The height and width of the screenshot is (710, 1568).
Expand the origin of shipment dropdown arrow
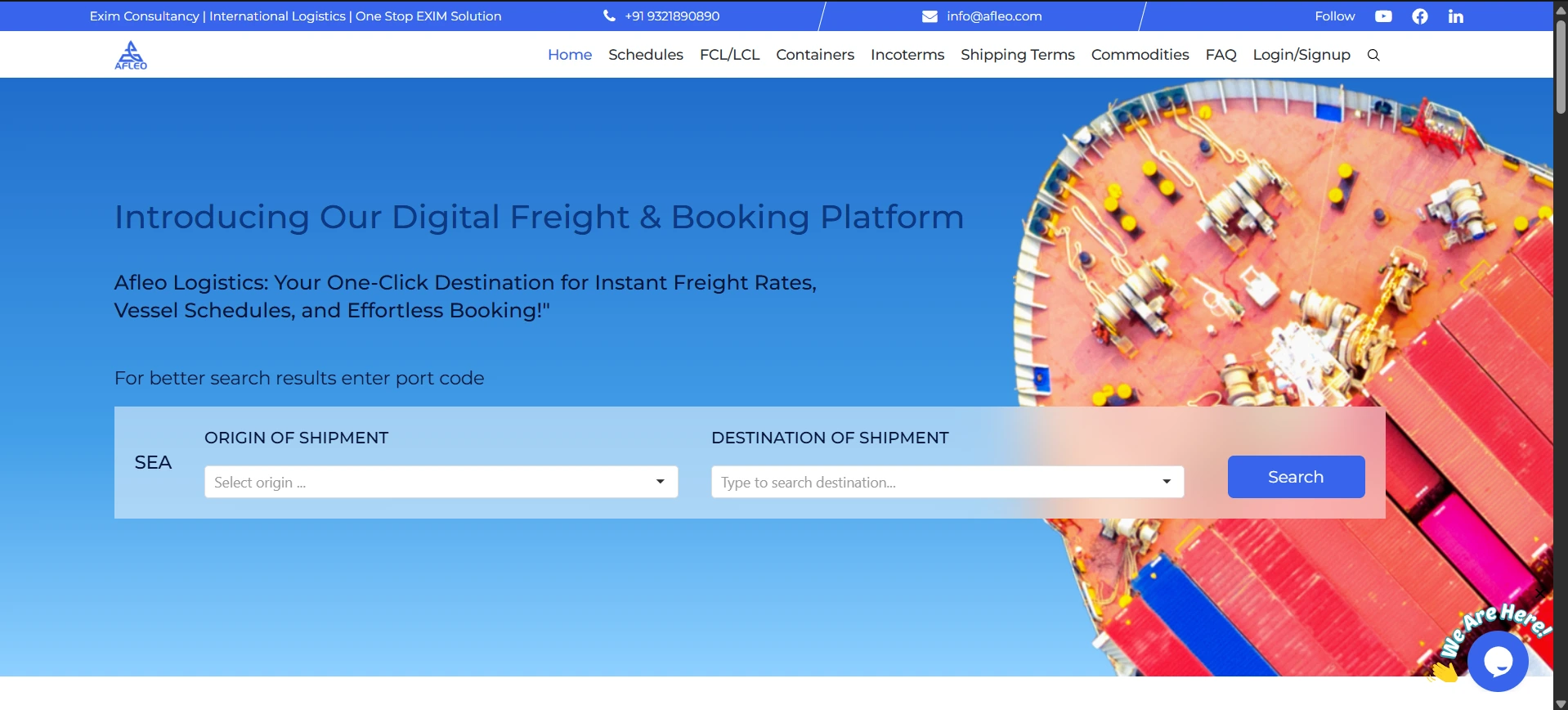tap(660, 482)
